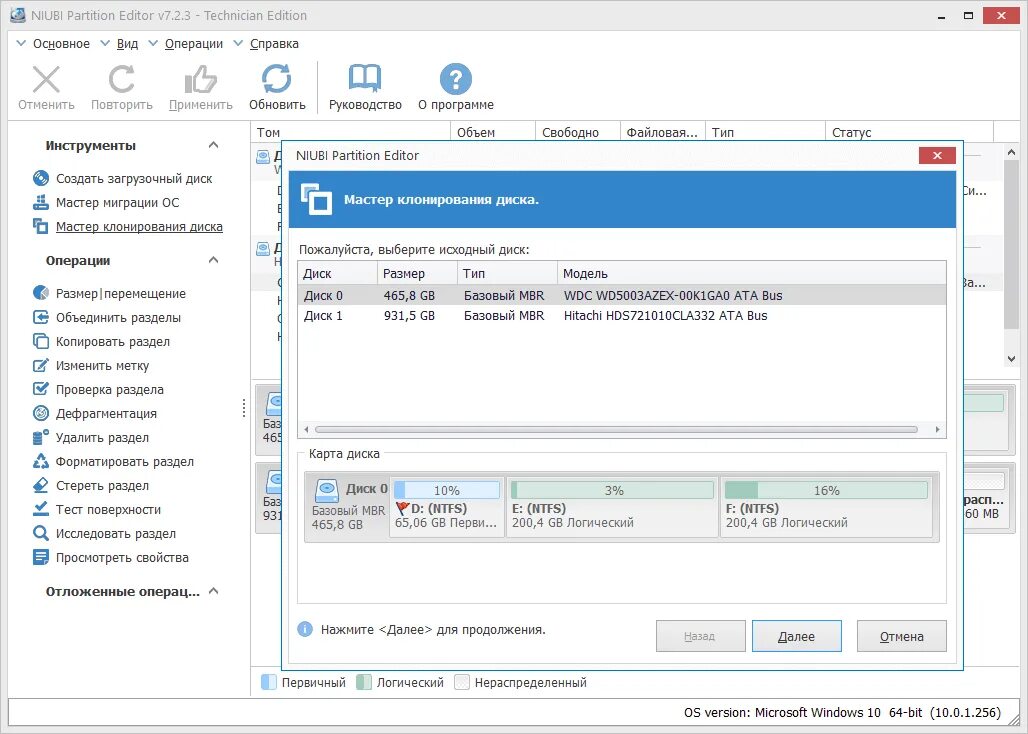Click the Статус column header in main window
Screen dimensions: 1028x734
pyautogui.click(x=909, y=132)
